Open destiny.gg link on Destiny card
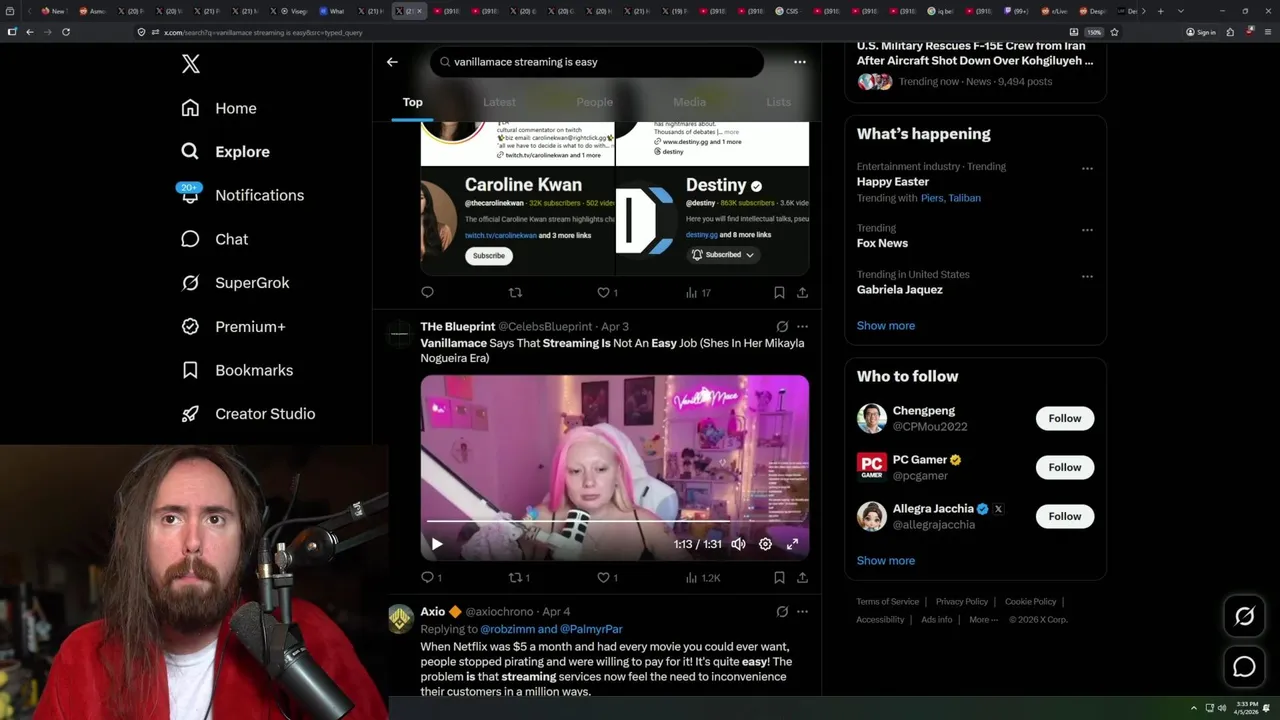1280x720 pixels. [701, 235]
